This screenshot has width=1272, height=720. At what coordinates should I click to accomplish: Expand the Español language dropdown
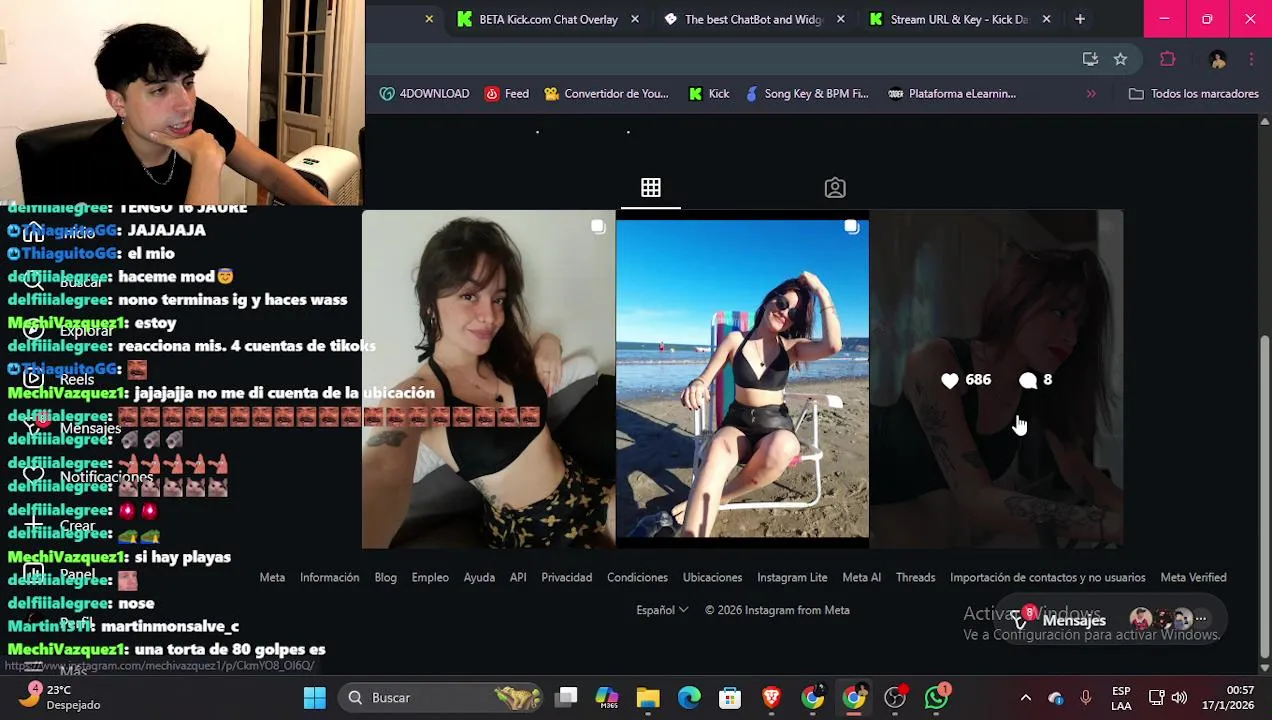tap(662, 610)
